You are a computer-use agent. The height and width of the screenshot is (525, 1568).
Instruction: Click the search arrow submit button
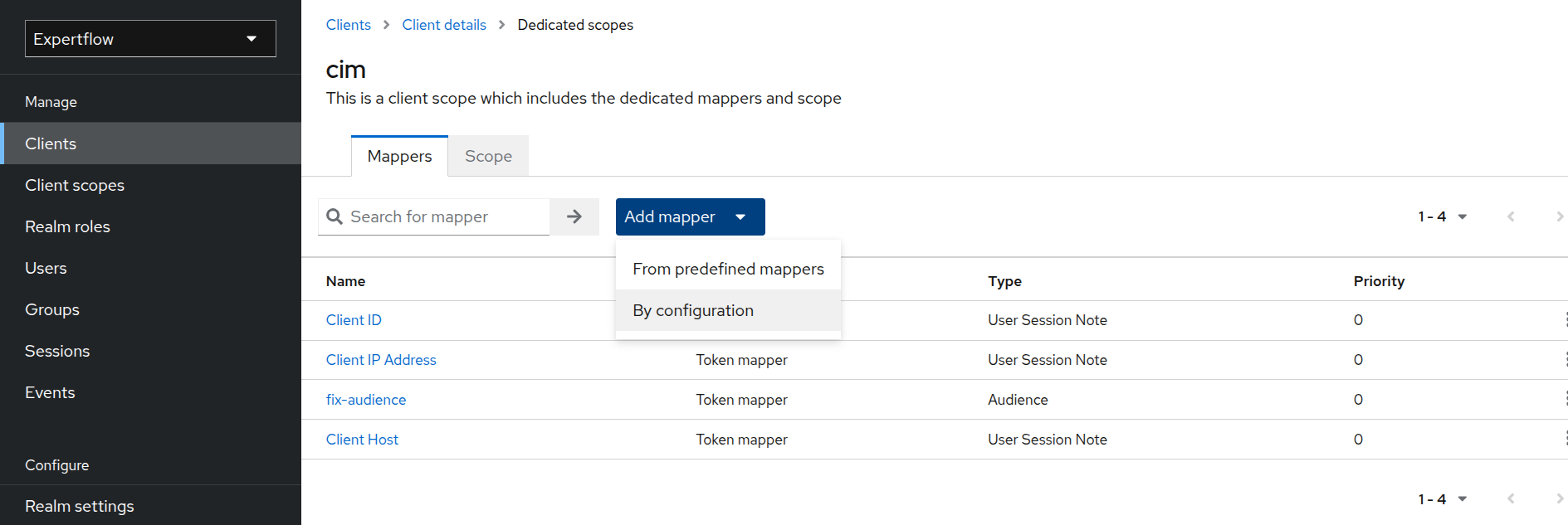point(574,216)
